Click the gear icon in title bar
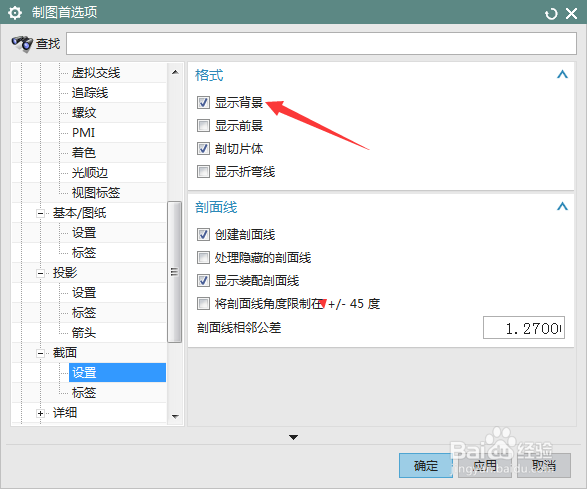Screen dimensions: 587x489 click(x=15, y=13)
